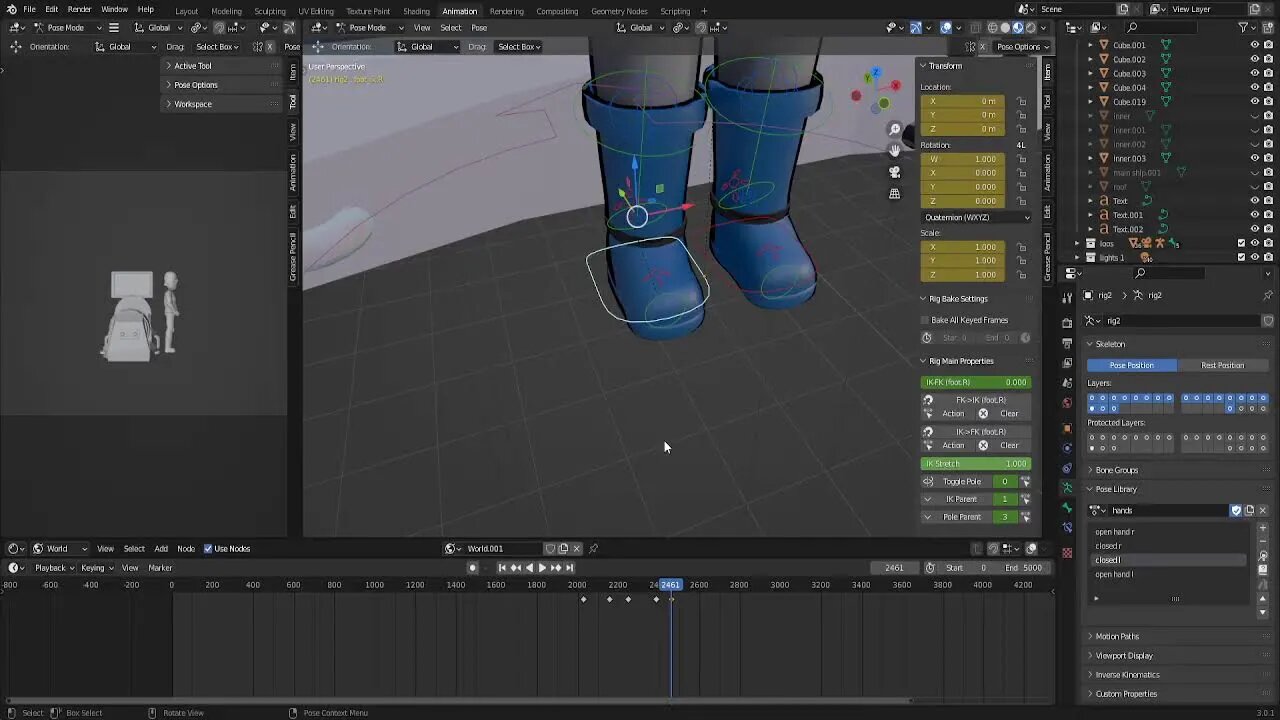Viewport: 1280px width, 720px height.
Task: Select wireframe viewport shading icon
Action: click(992, 27)
